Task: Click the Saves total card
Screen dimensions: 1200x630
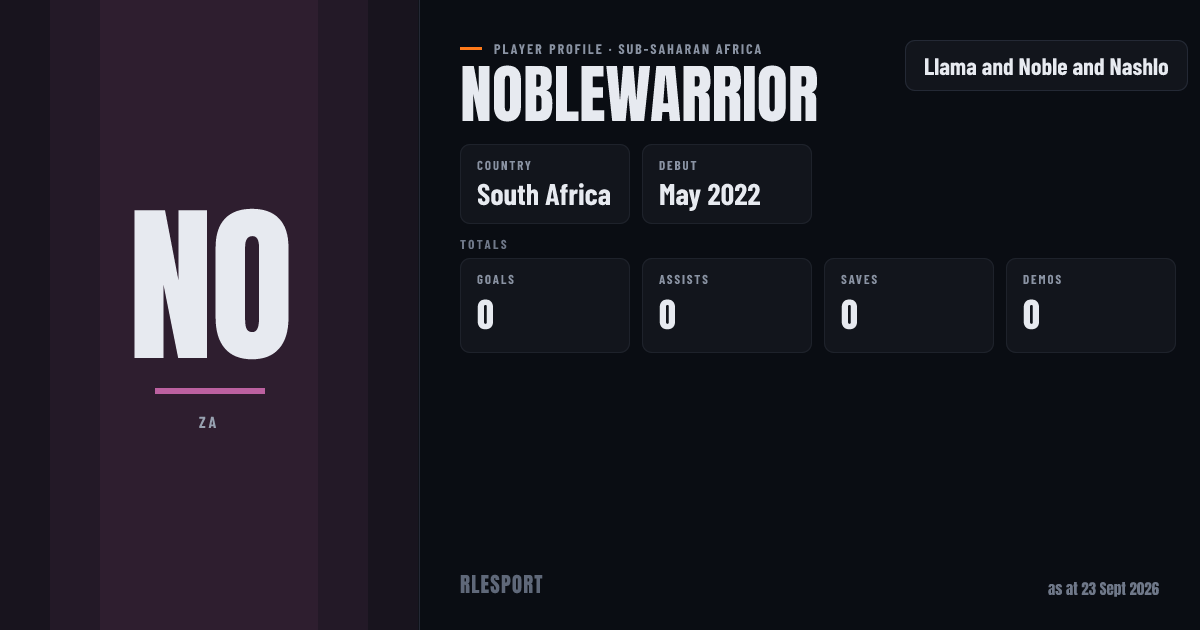Action: 909,305
